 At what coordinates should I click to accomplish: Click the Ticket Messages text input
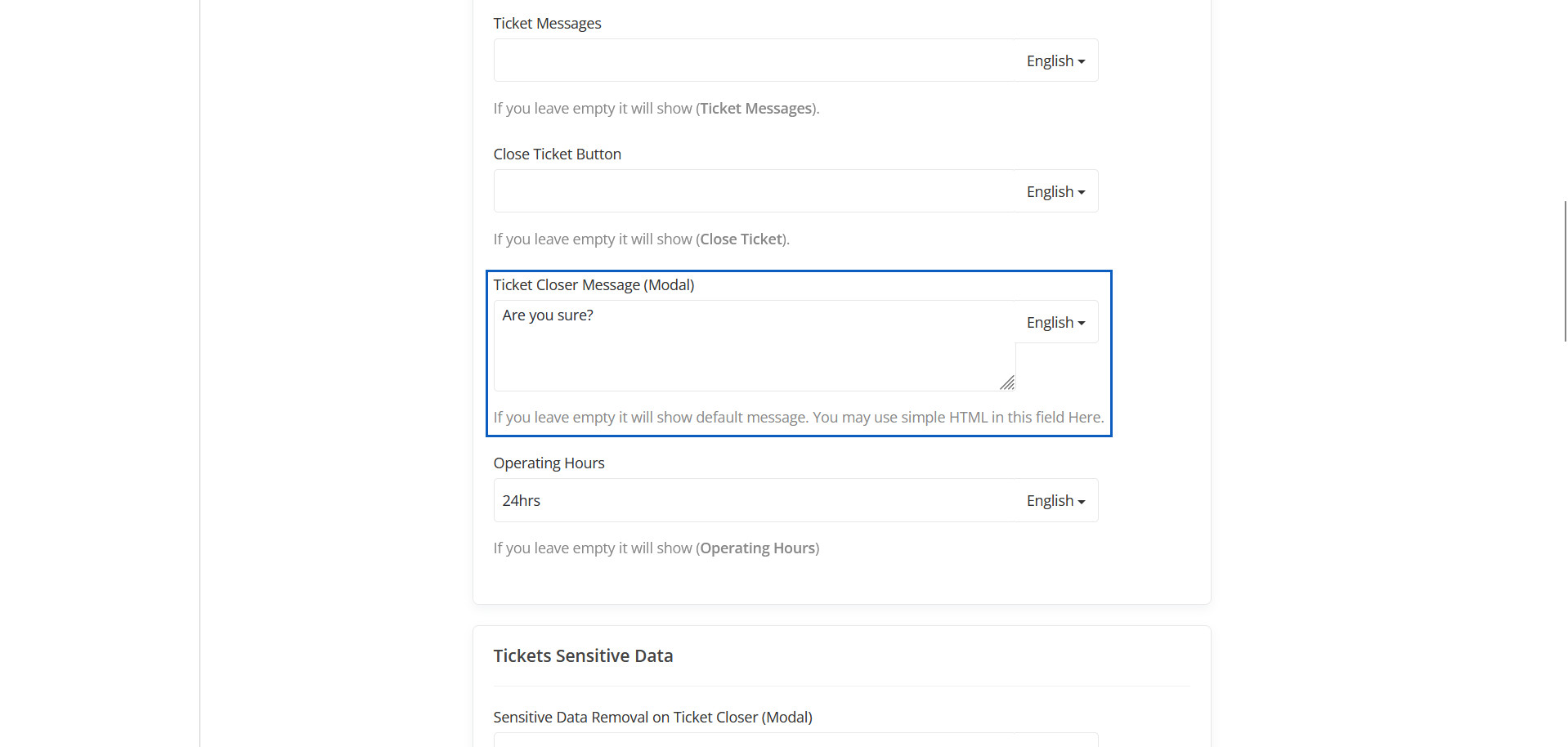coord(754,60)
